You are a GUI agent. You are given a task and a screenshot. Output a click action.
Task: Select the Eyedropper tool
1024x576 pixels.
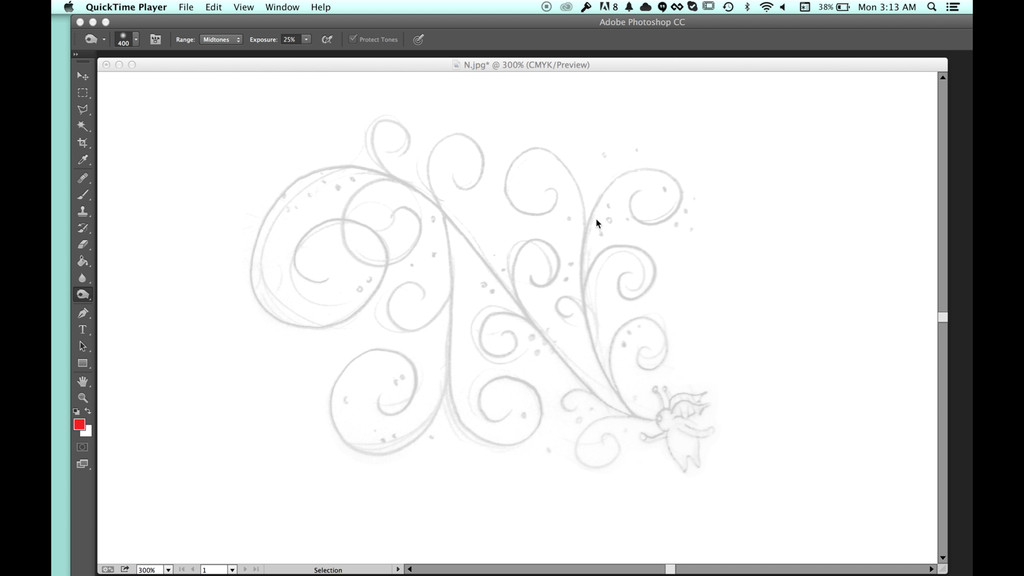click(x=83, y=160)
